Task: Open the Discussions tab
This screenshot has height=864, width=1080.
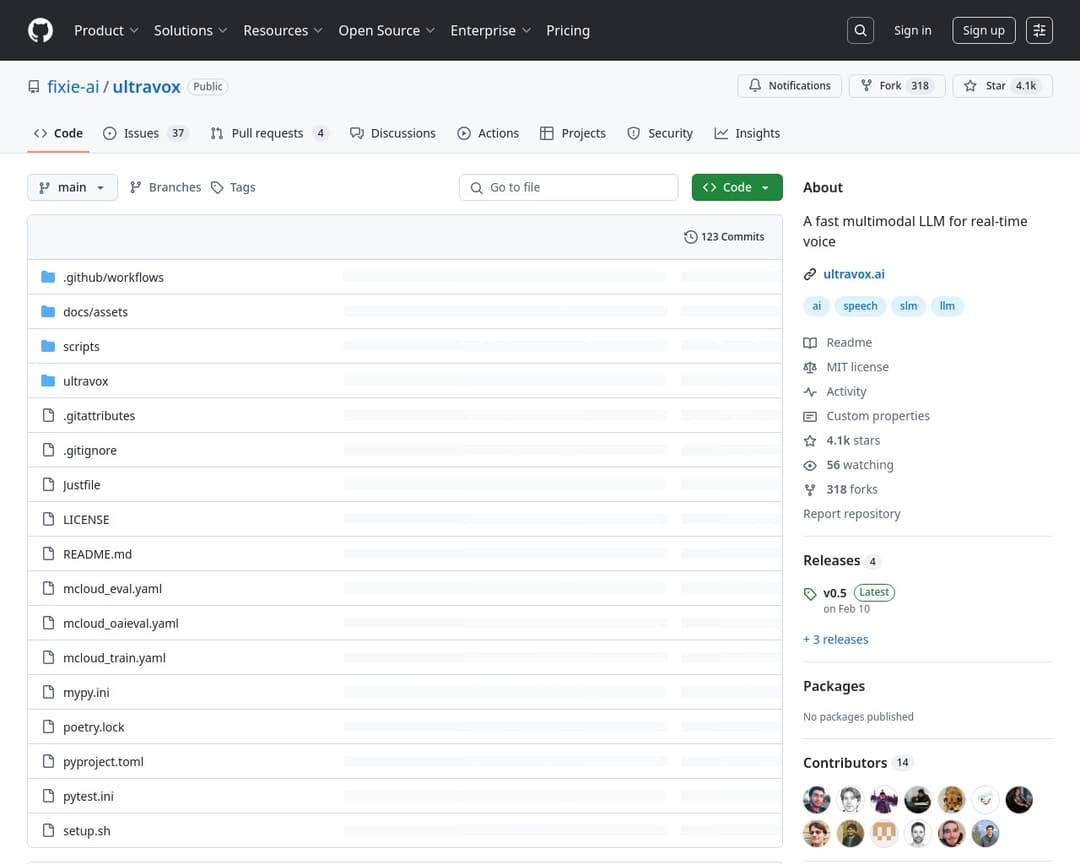Action: pyautogui.click(x=393, y=133)
